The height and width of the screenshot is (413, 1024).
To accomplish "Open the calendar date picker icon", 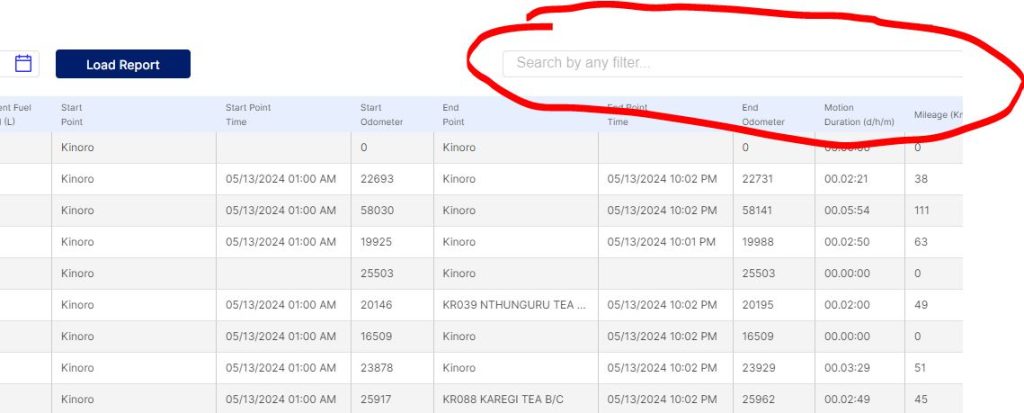I will point(24,64).
